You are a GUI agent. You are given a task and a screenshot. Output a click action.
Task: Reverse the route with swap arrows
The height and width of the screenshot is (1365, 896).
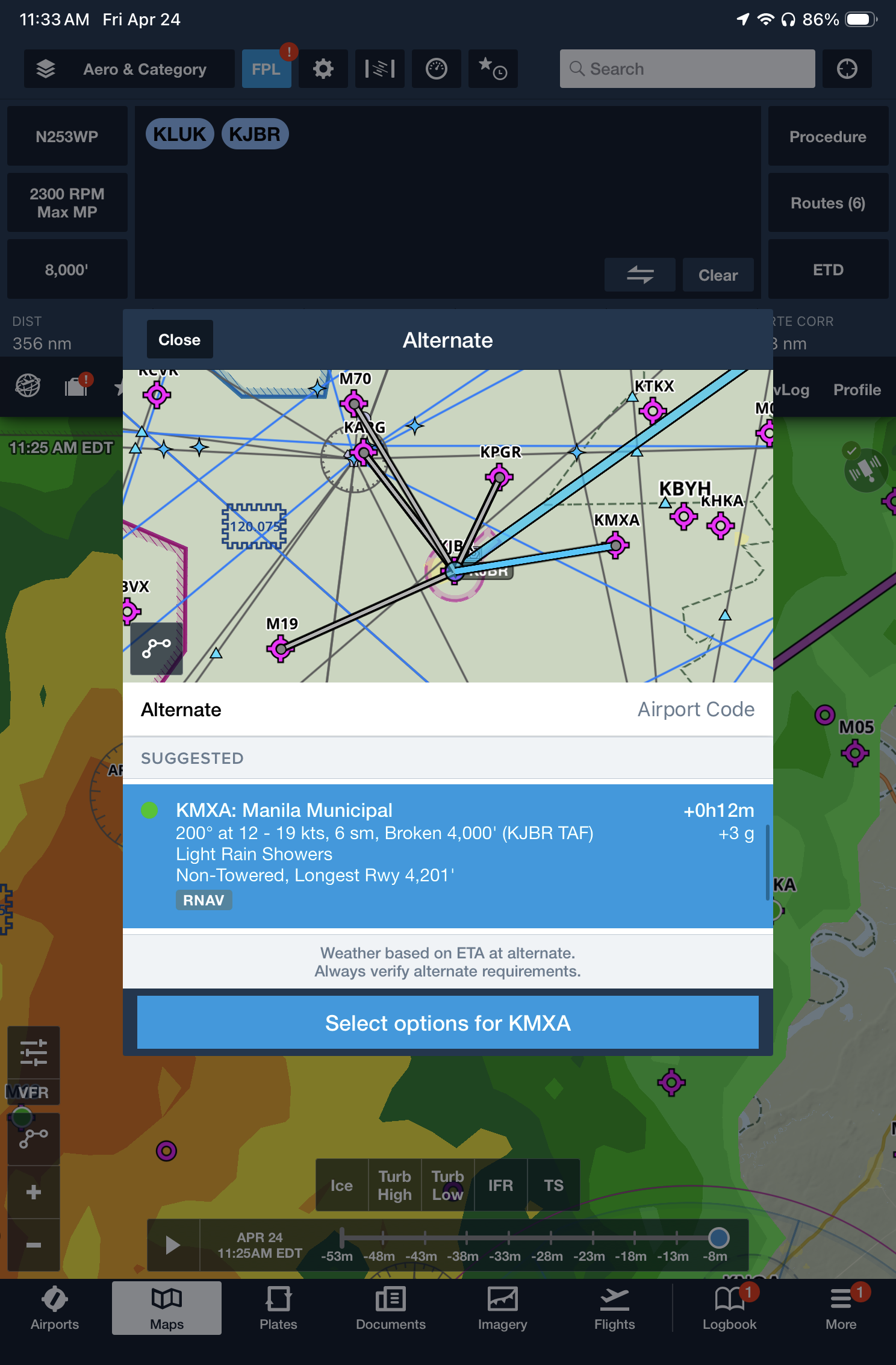coord(639,275)
